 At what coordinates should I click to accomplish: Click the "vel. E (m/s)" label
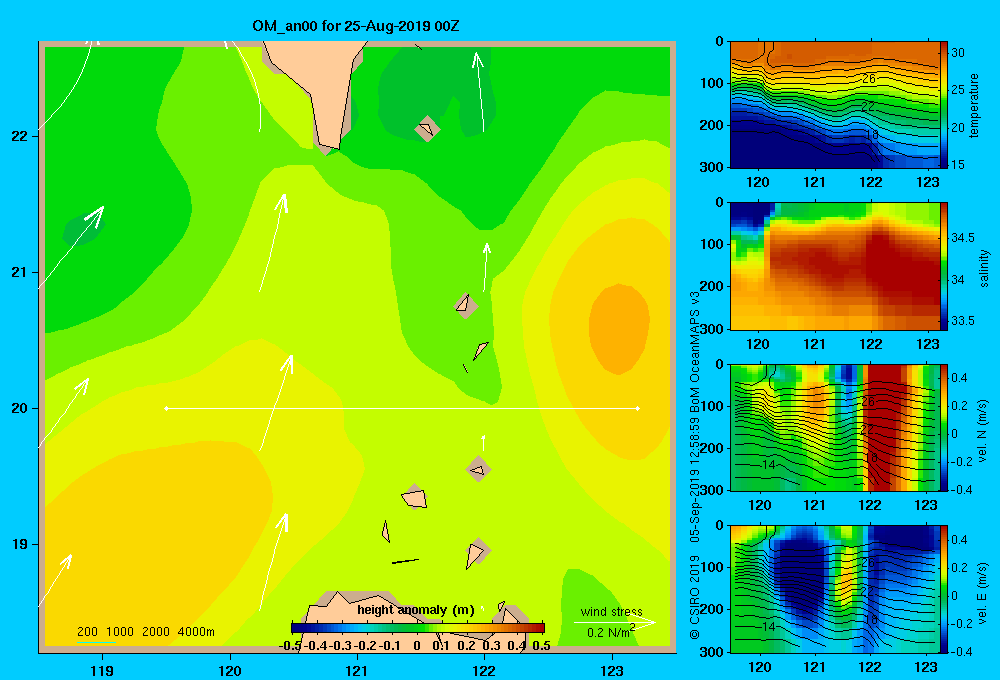coord(982,592)
